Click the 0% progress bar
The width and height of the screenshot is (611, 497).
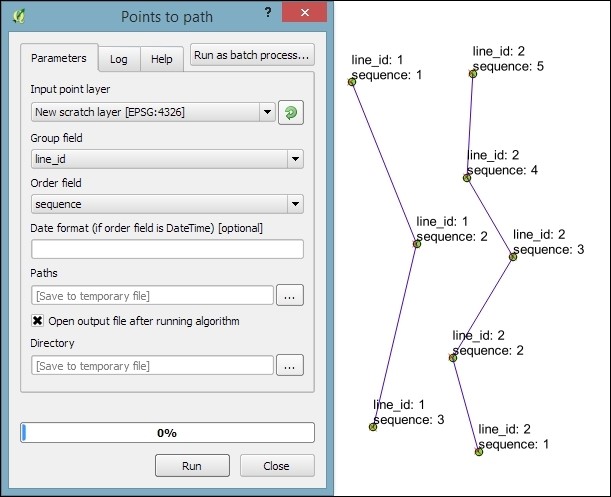[167, 433]
